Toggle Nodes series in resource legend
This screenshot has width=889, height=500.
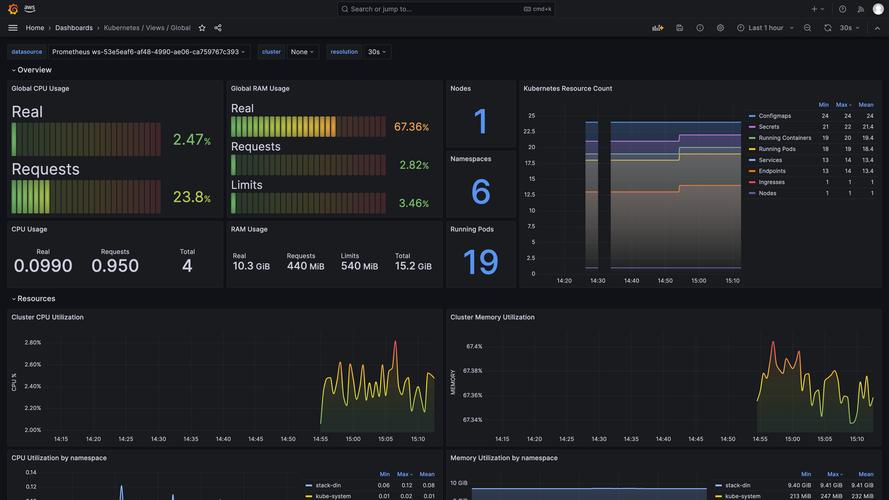click(767, 193)
